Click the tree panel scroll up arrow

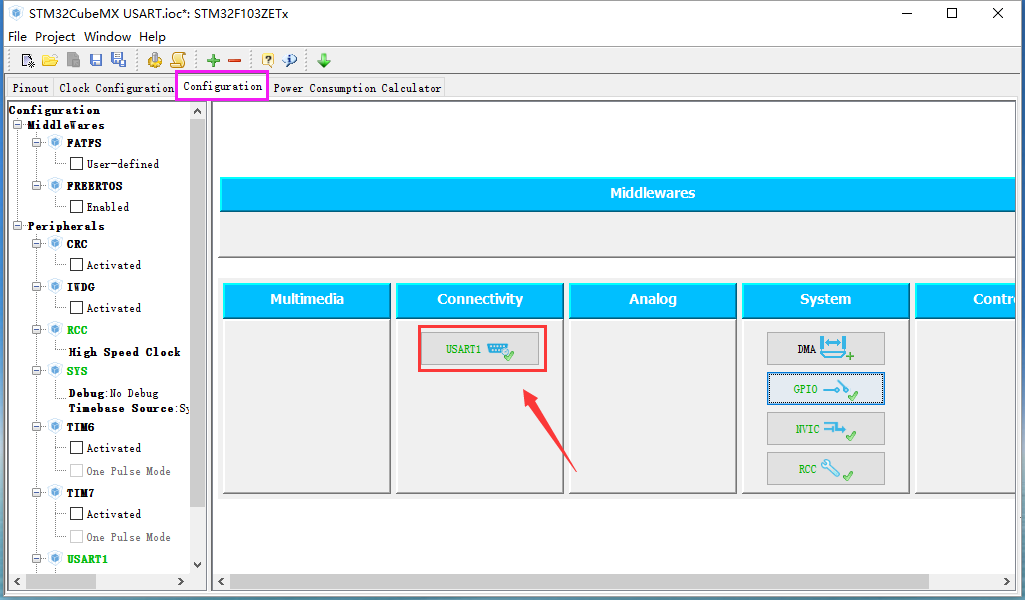click(197, 111)
